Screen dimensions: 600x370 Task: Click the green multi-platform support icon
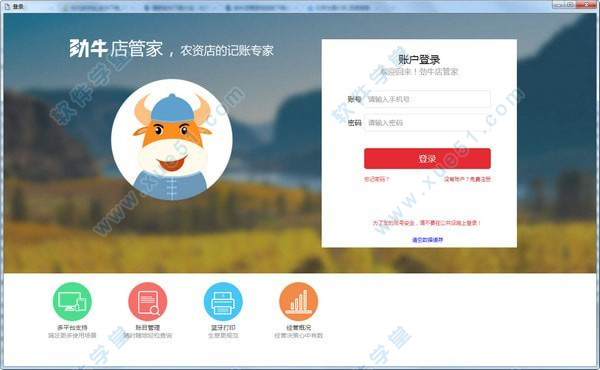[72, 301]
